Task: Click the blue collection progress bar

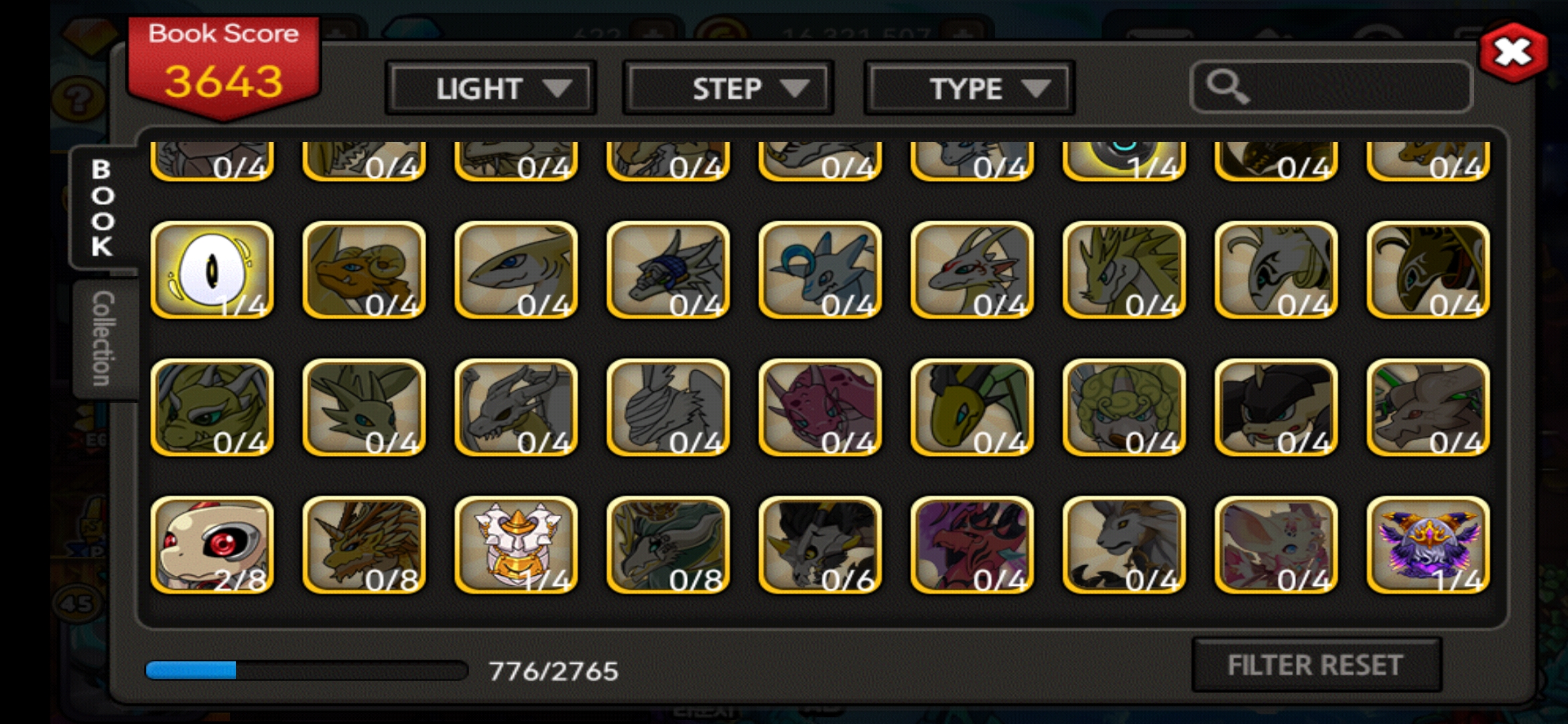Action: tap(306, 670)
